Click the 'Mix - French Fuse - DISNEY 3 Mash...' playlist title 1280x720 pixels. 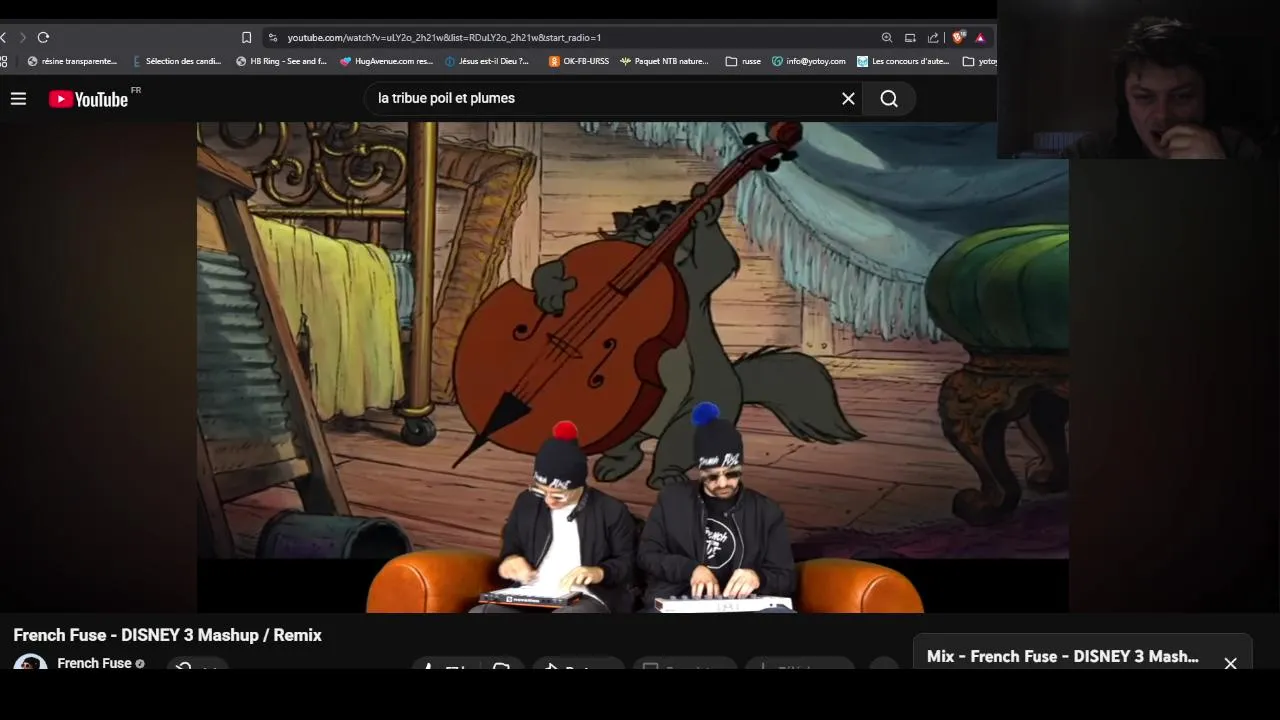(1063, 656)
